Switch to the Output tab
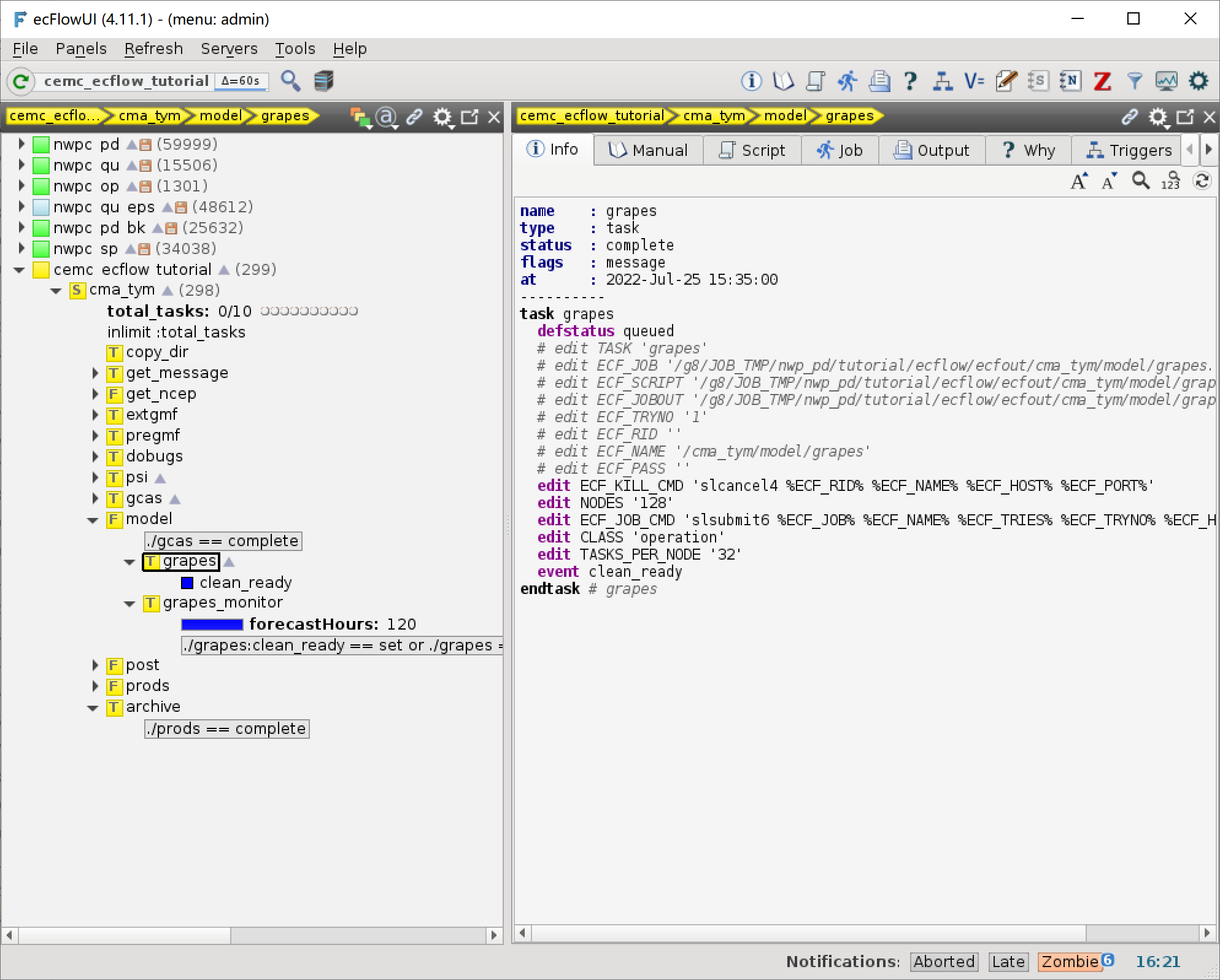The width and height of the screenshot is (1220, 980). coord(932,150)
